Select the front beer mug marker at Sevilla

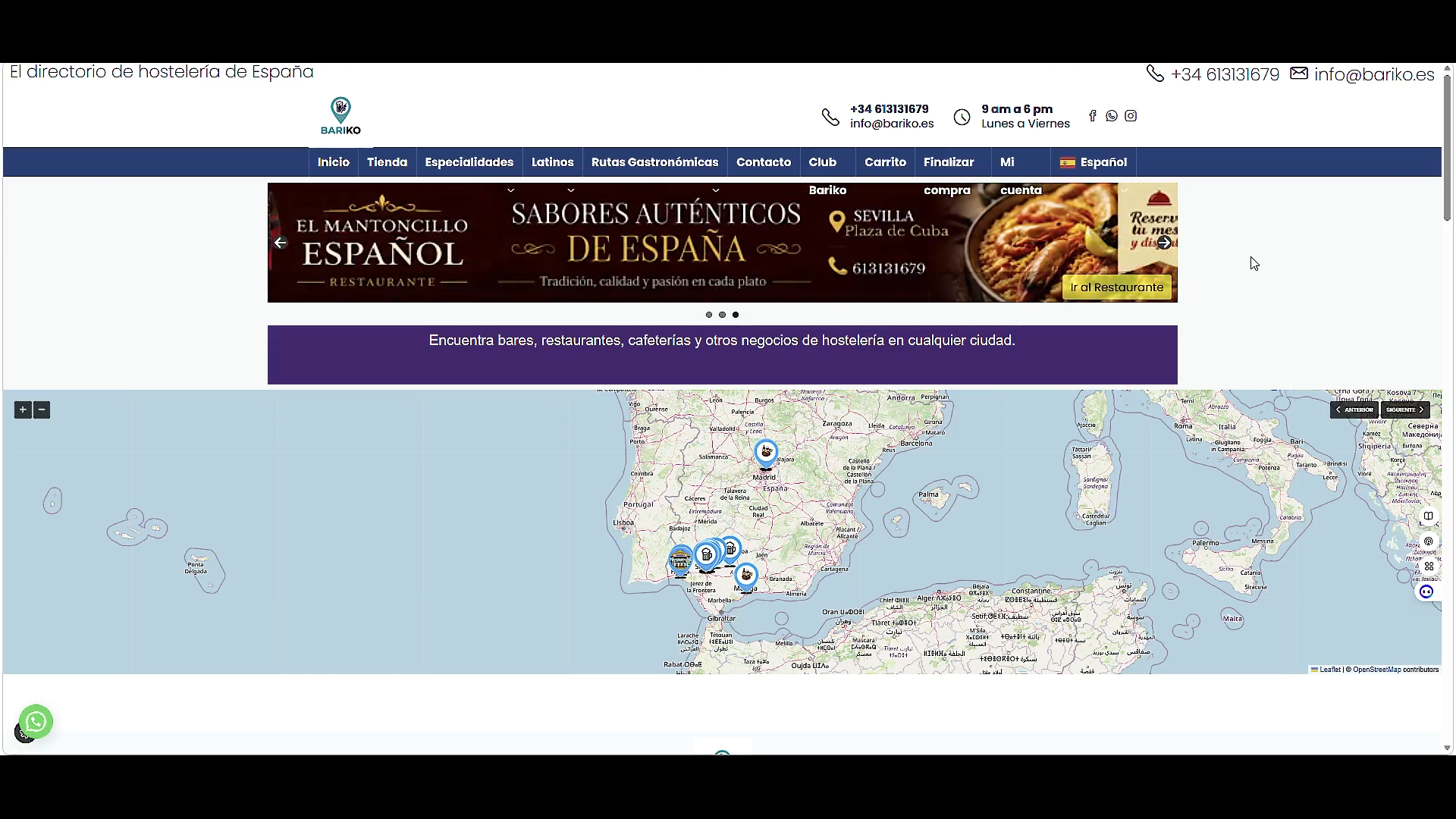(706, 556)
